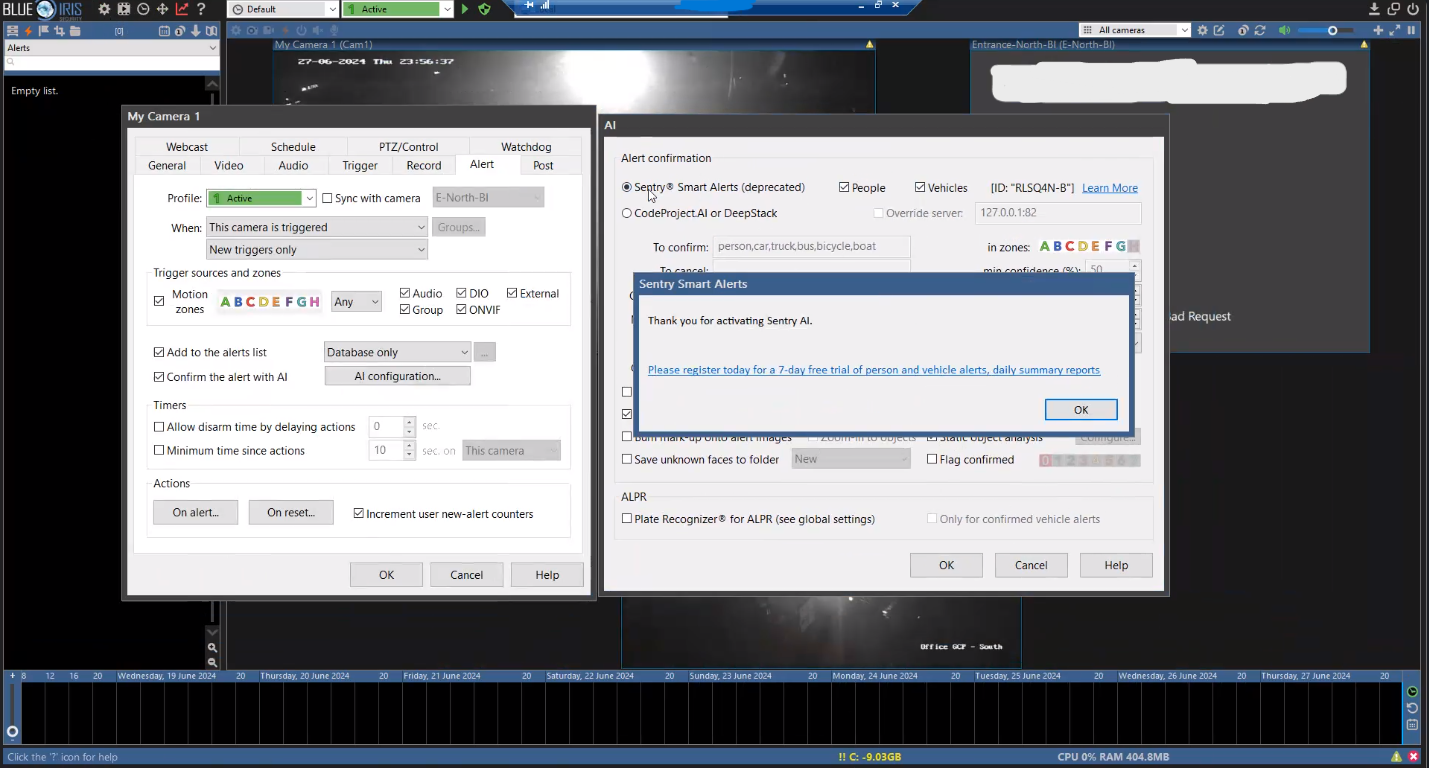Image resolution: width=1429 pixels, height=768 pixels.
Task: Open the Any motion zones dropdown
Action: click(356, 301)
